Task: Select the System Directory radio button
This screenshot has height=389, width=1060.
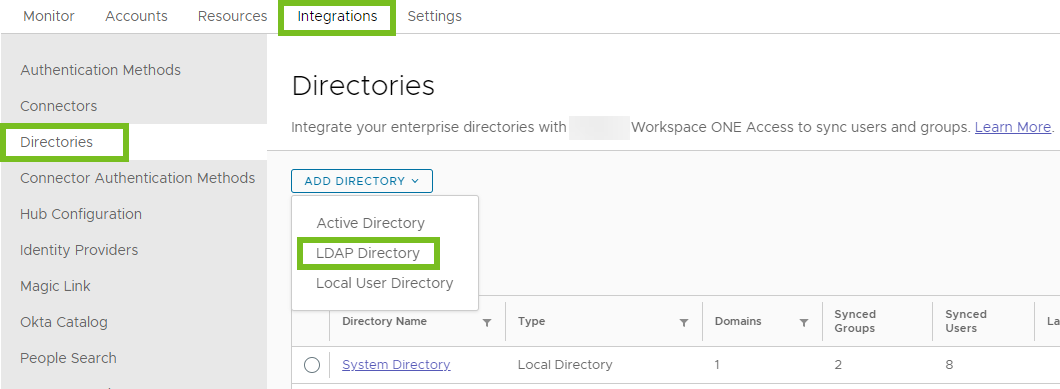Action: coord(312,365)
